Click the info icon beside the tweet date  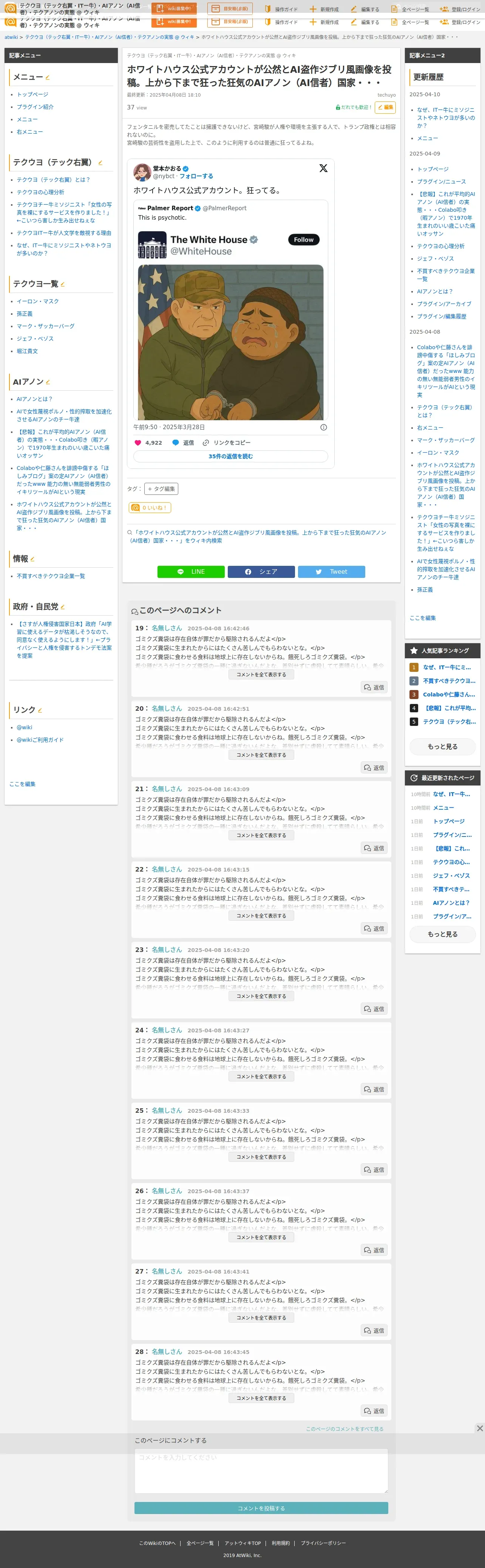pos(324,427)
